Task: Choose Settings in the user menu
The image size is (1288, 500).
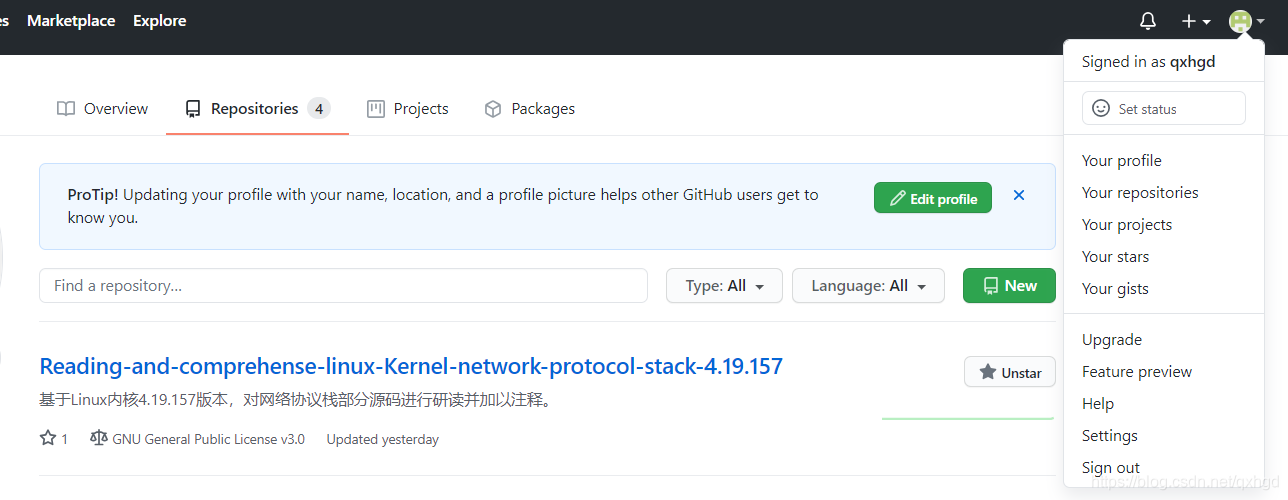Action: 1110,436
